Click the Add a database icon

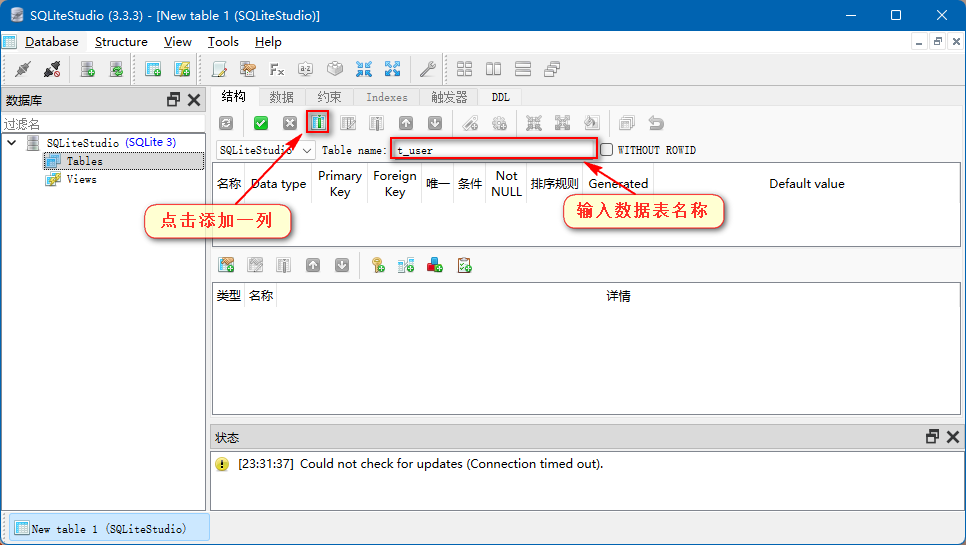[x=87, y=69]
